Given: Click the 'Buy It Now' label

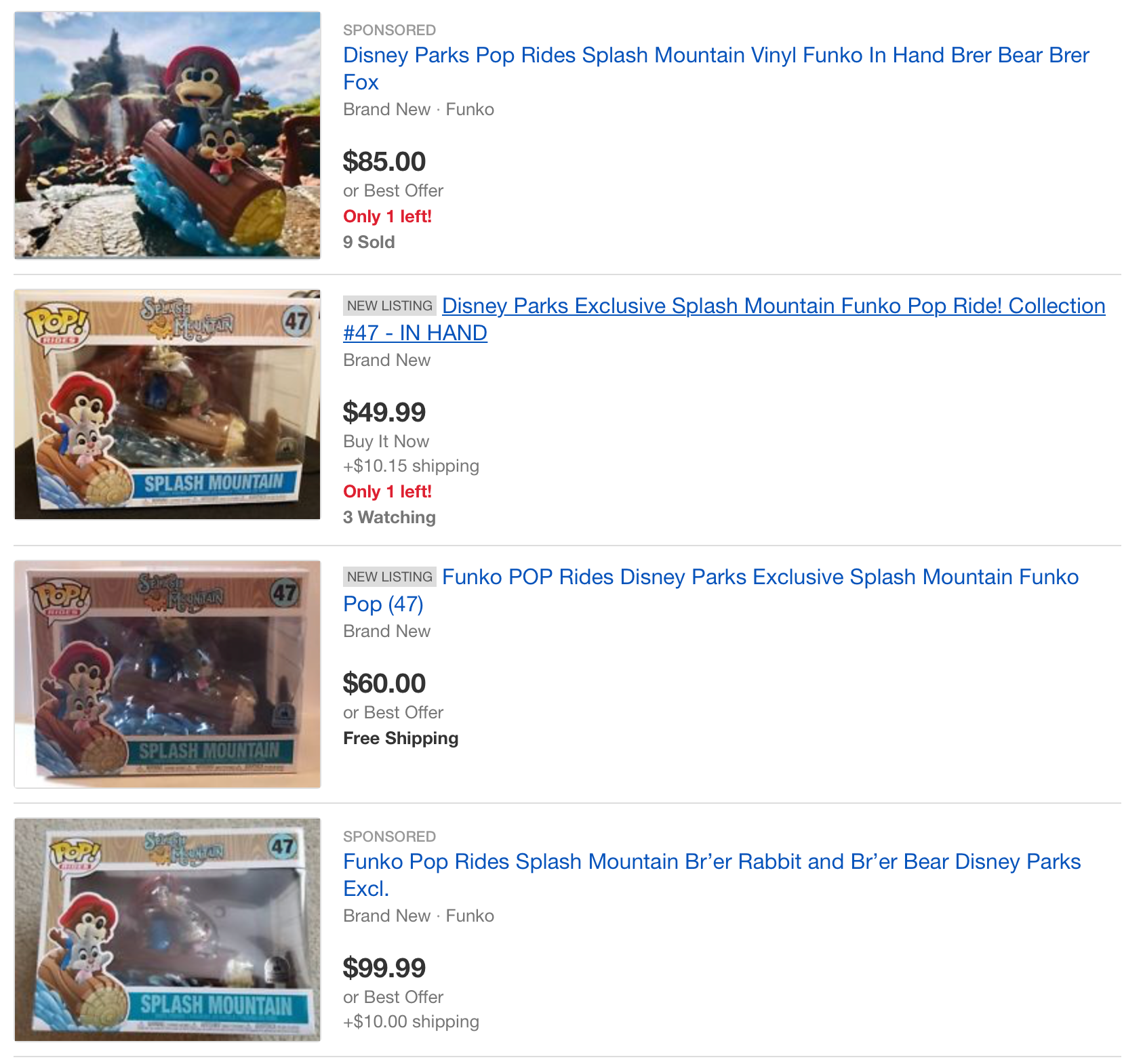Looking at the screenshot, I should (386, 442).
